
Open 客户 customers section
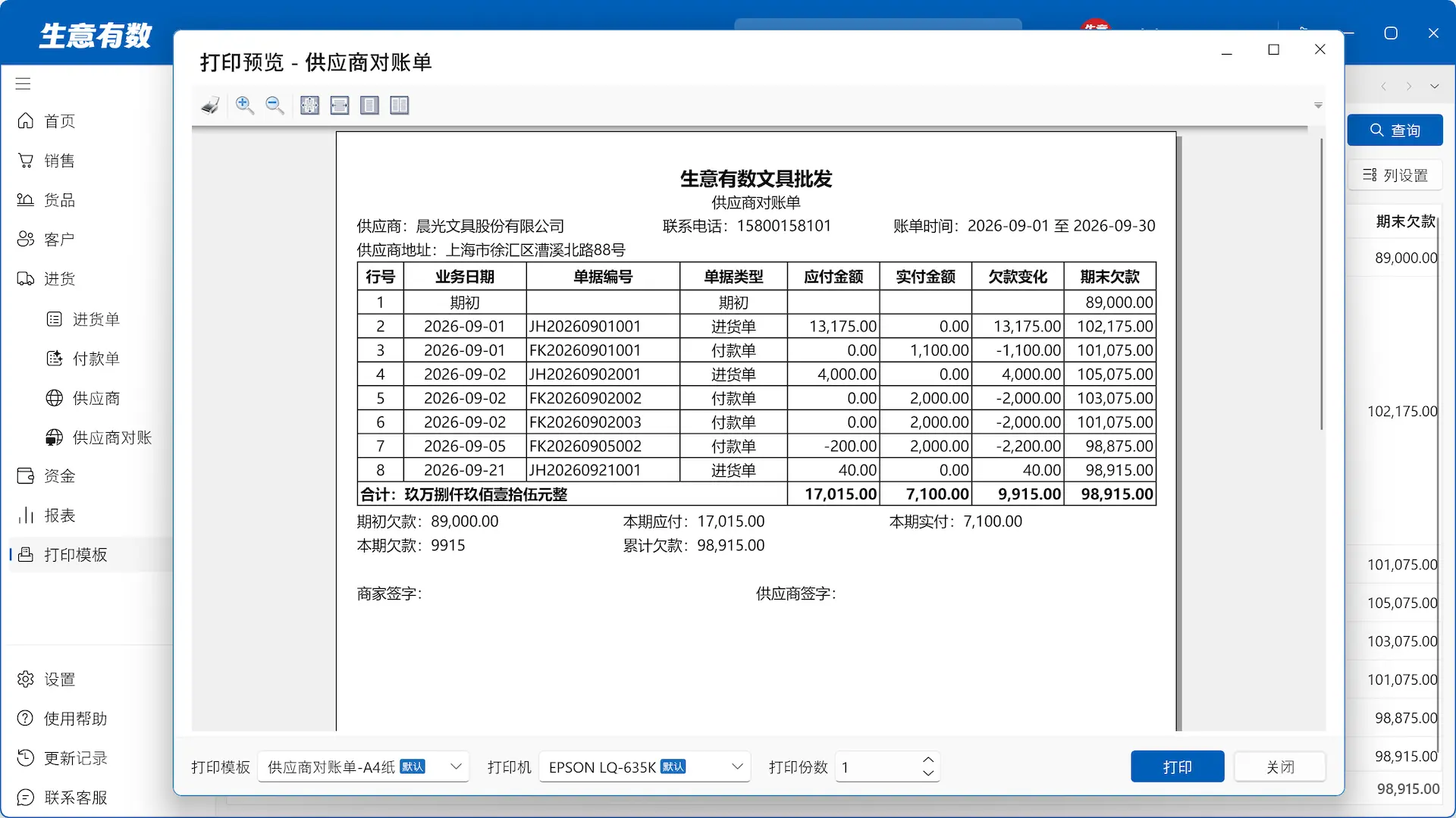click(x=86, y=240)
